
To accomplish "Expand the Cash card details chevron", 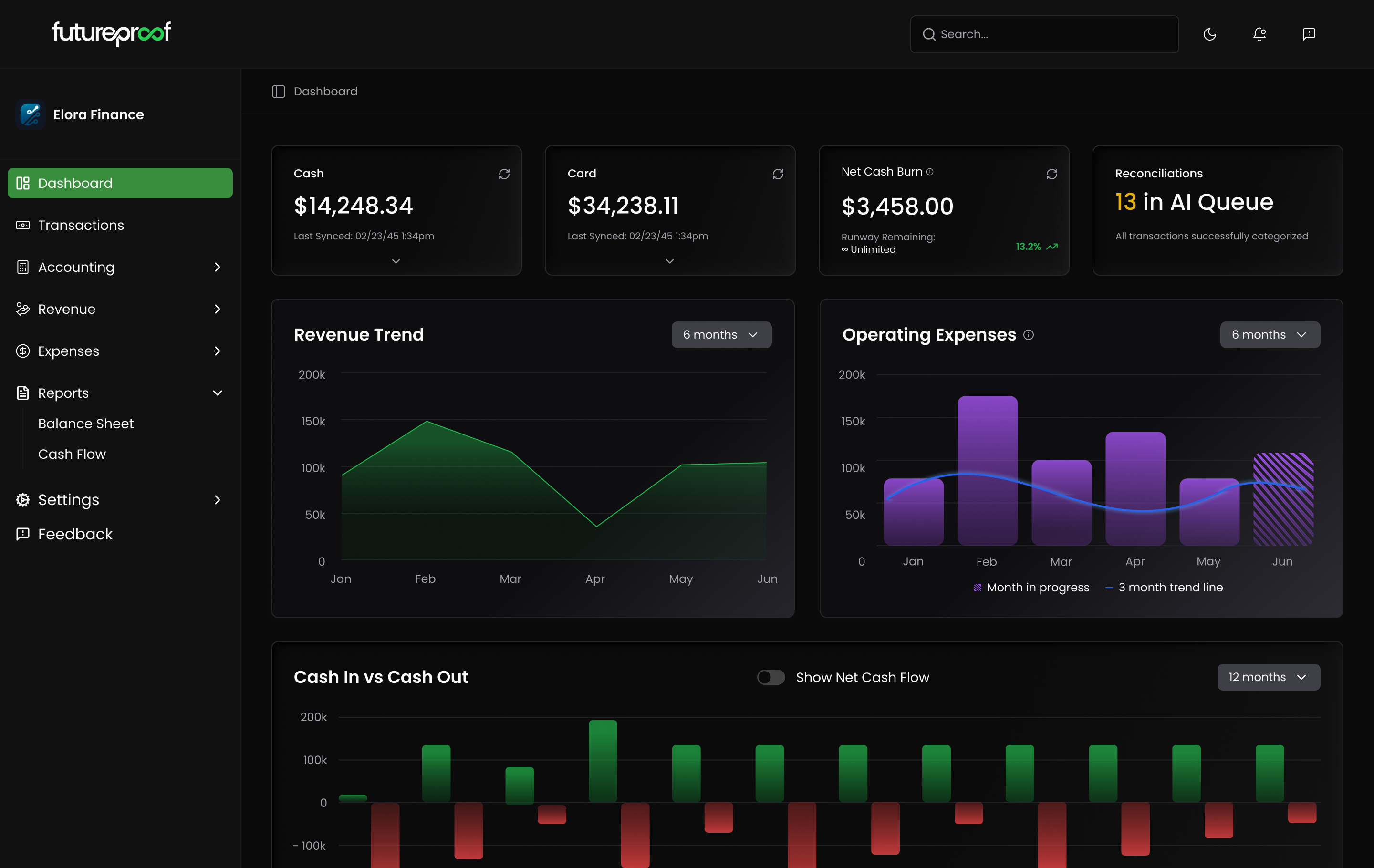I will [396, 261].
